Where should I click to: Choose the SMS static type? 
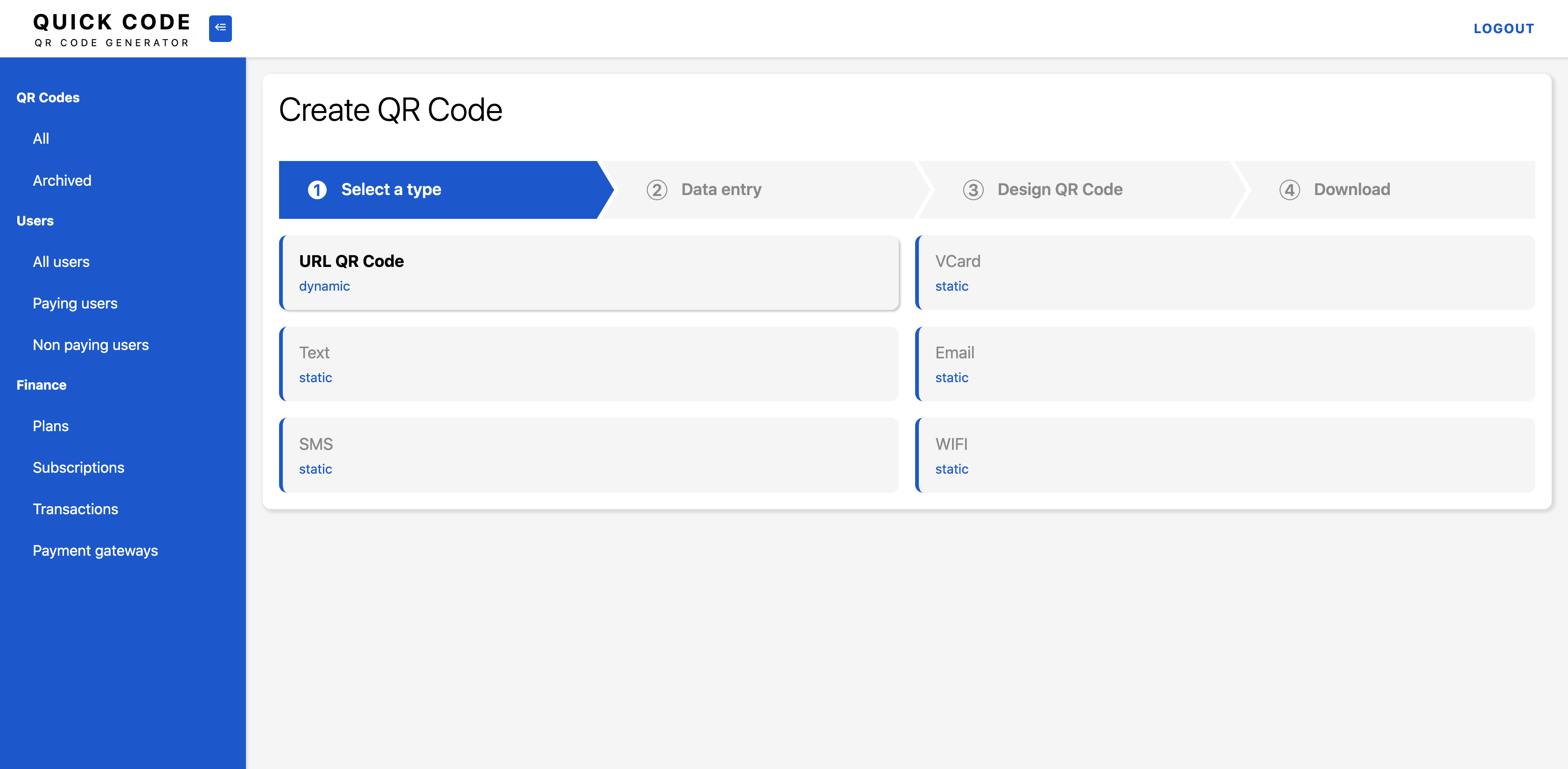pos(589,455)
